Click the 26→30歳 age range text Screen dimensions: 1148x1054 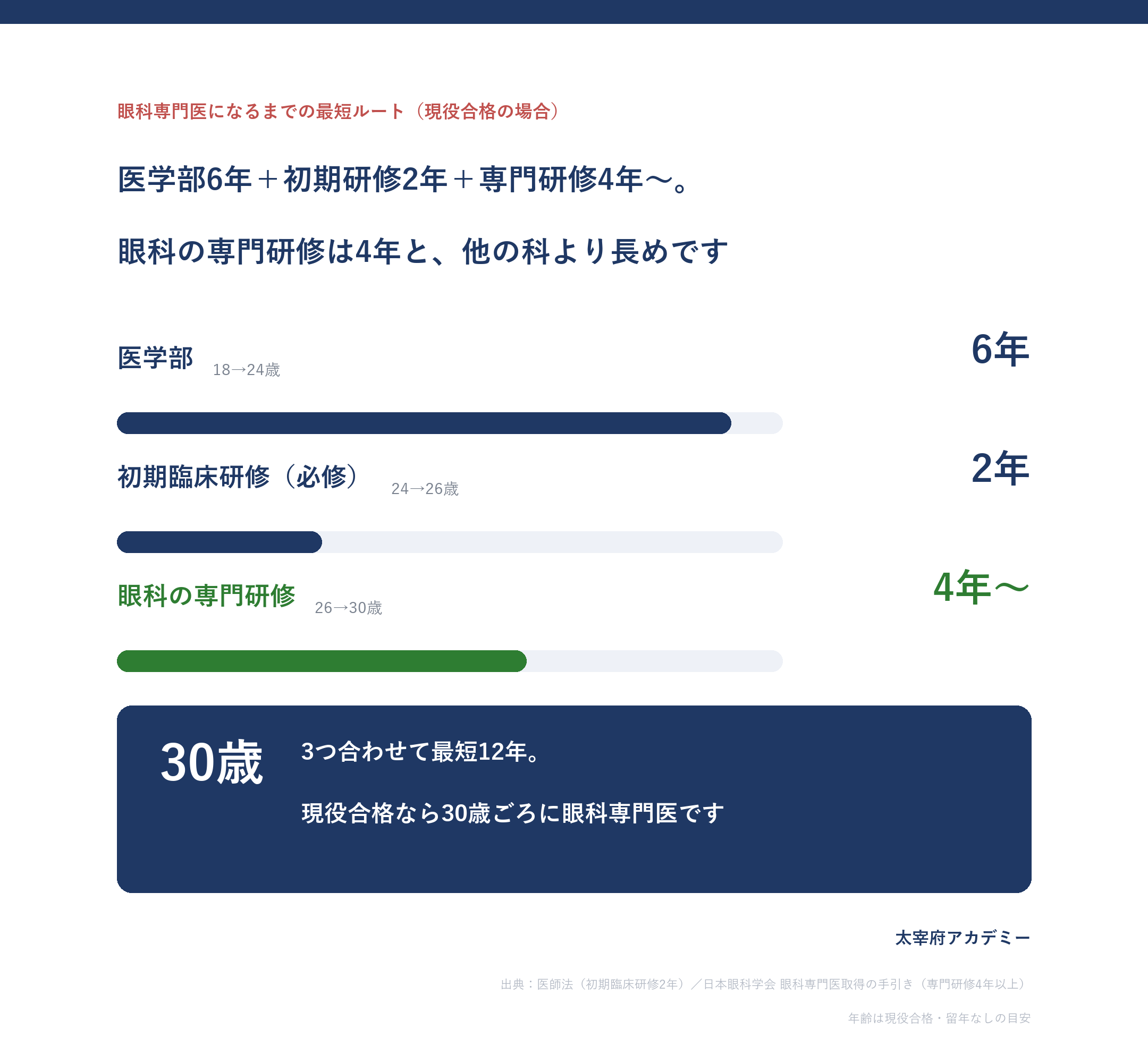tap(349, 608)
